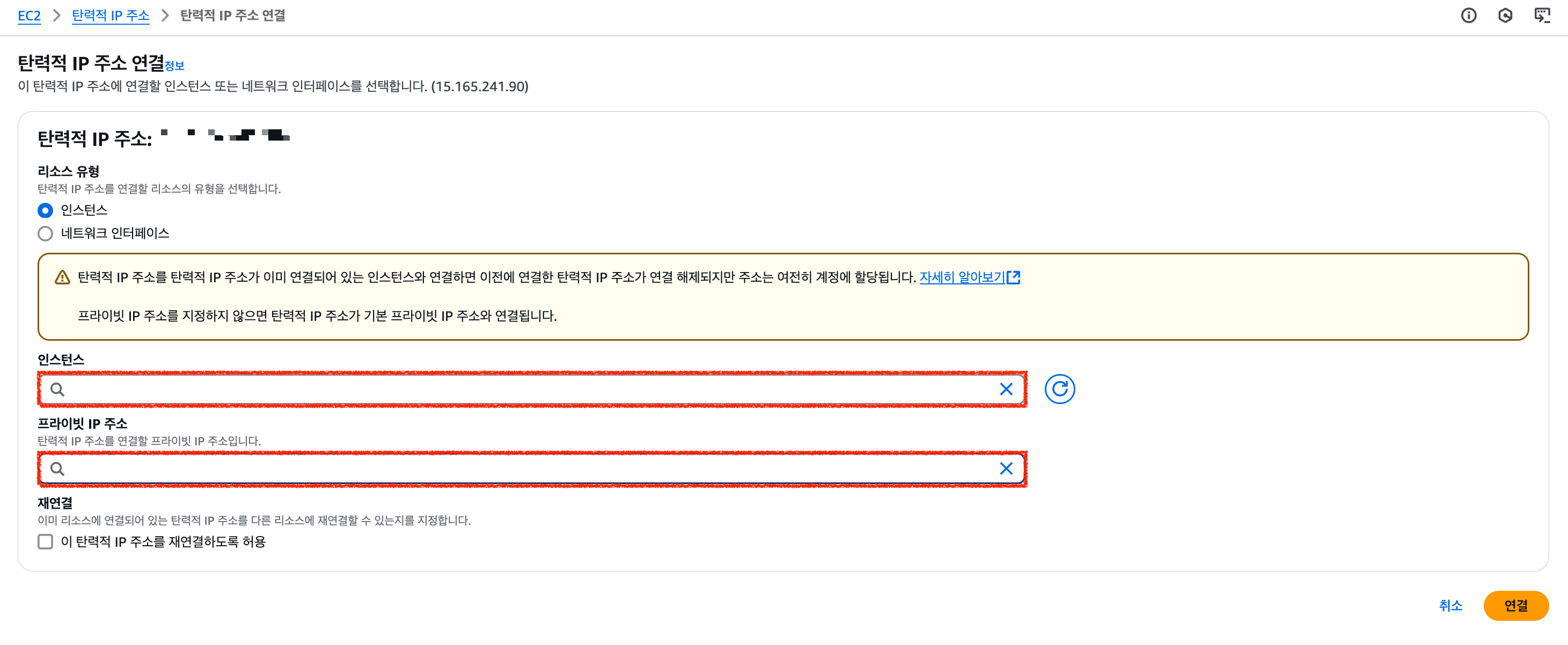Enable the 재연결하도록 허용 checkbox
The image size is (1568, 645).
(45, 541)
